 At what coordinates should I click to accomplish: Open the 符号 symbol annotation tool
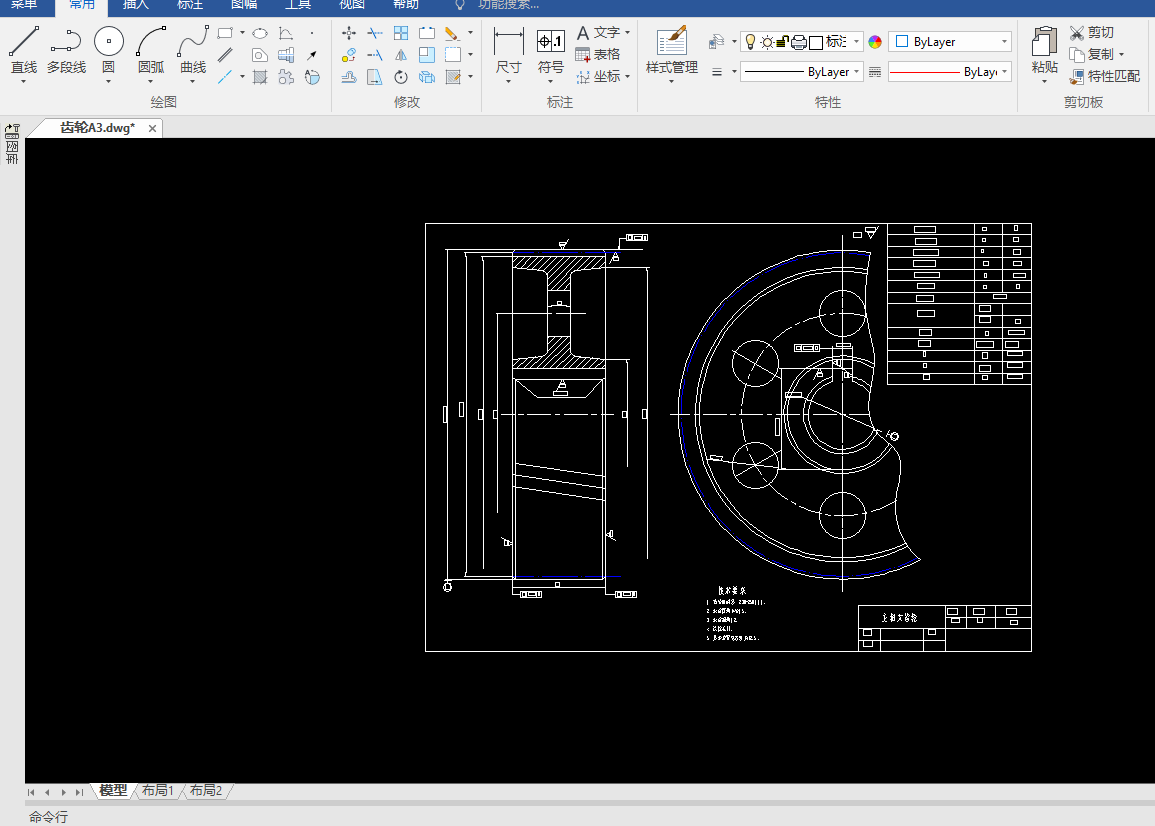click(x=550, y=43)
